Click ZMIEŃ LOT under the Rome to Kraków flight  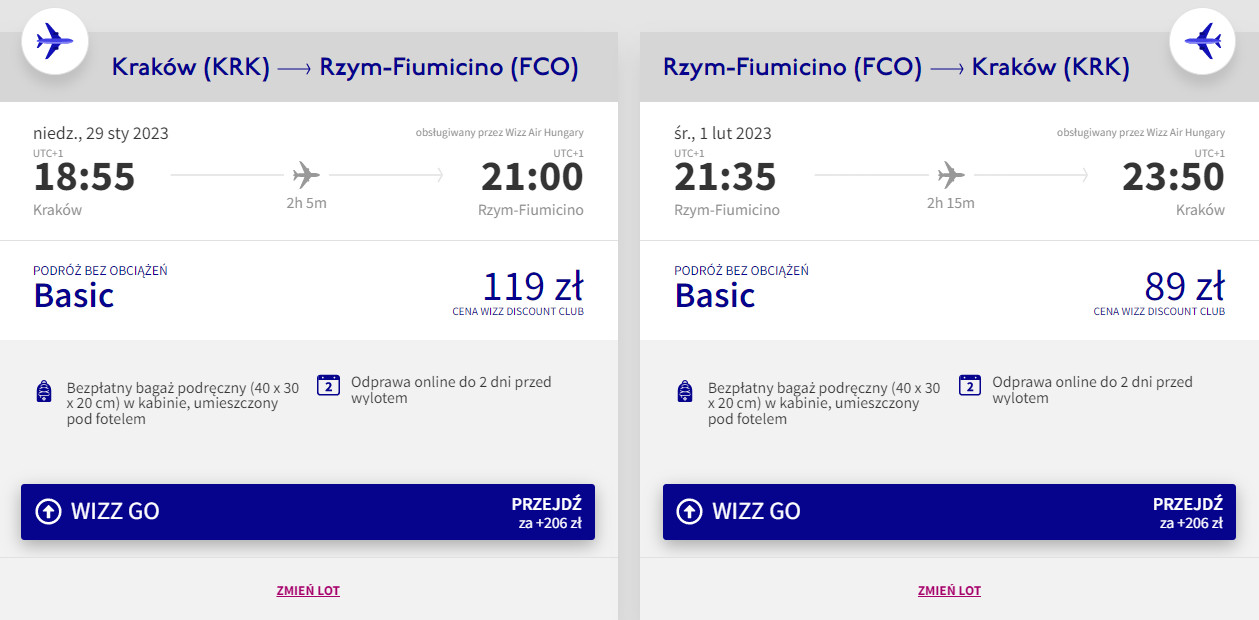[949, 591]
